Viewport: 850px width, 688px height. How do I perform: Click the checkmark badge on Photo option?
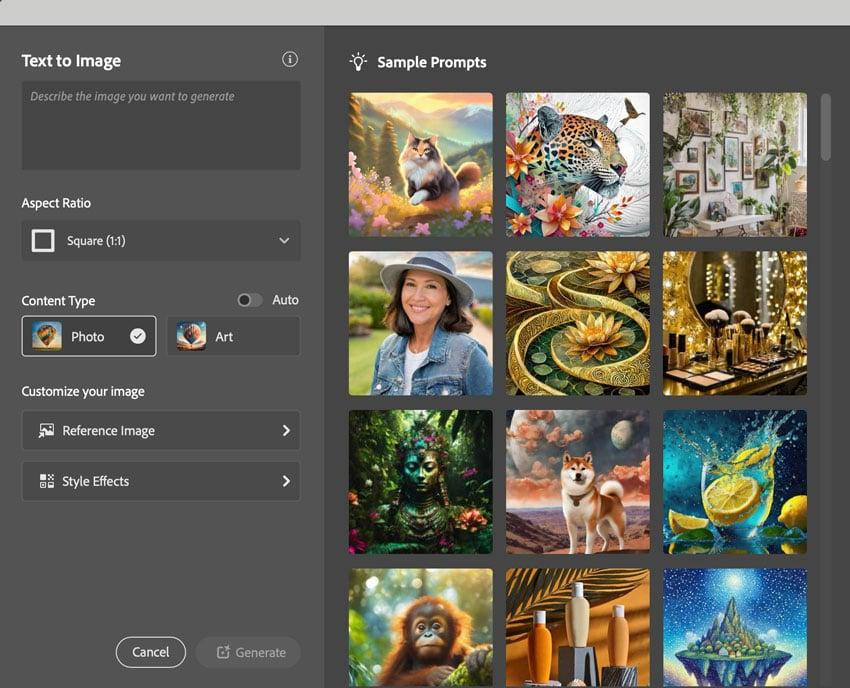pos(138,336)
